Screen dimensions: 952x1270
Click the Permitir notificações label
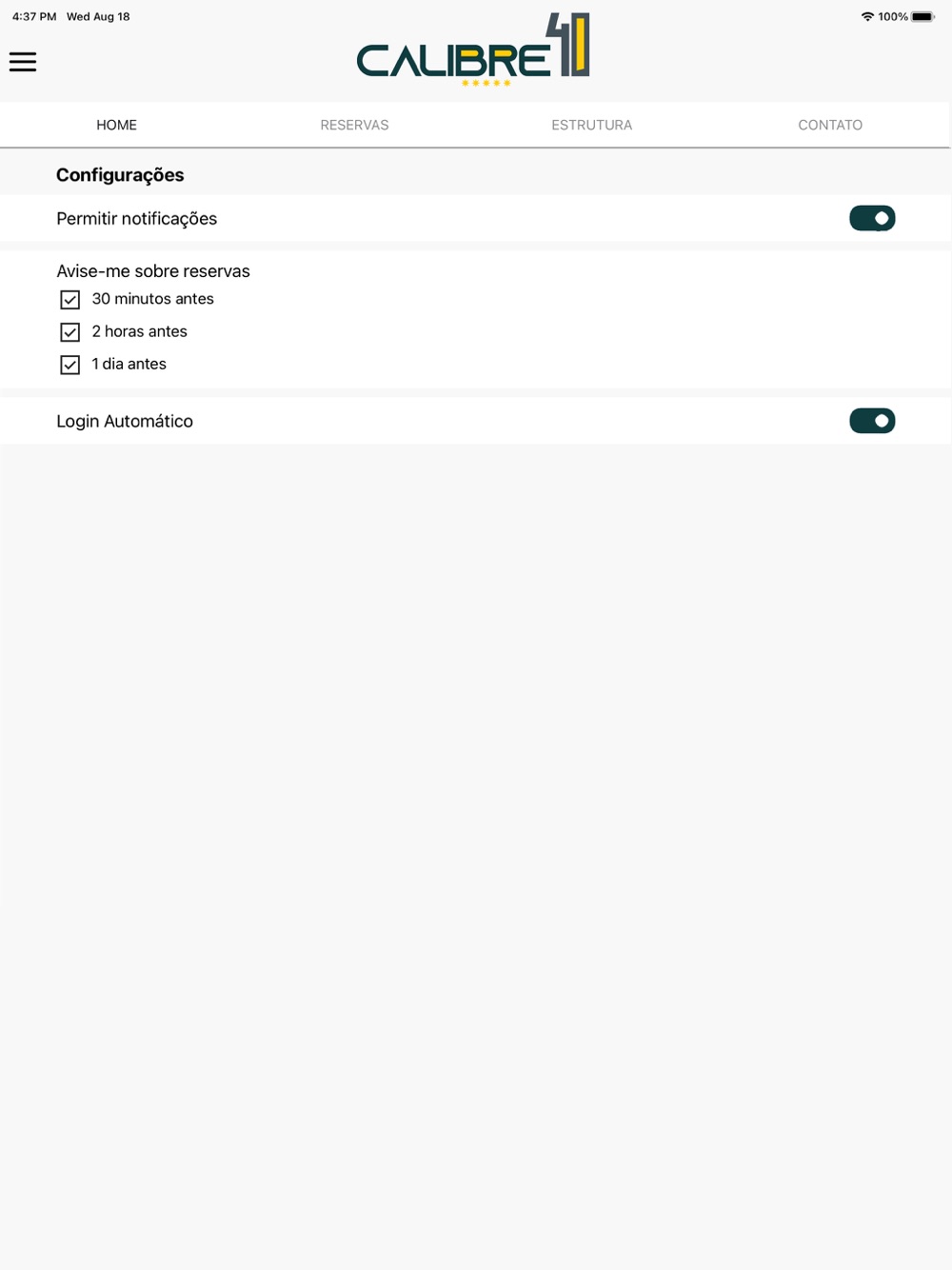click(136, 219)
